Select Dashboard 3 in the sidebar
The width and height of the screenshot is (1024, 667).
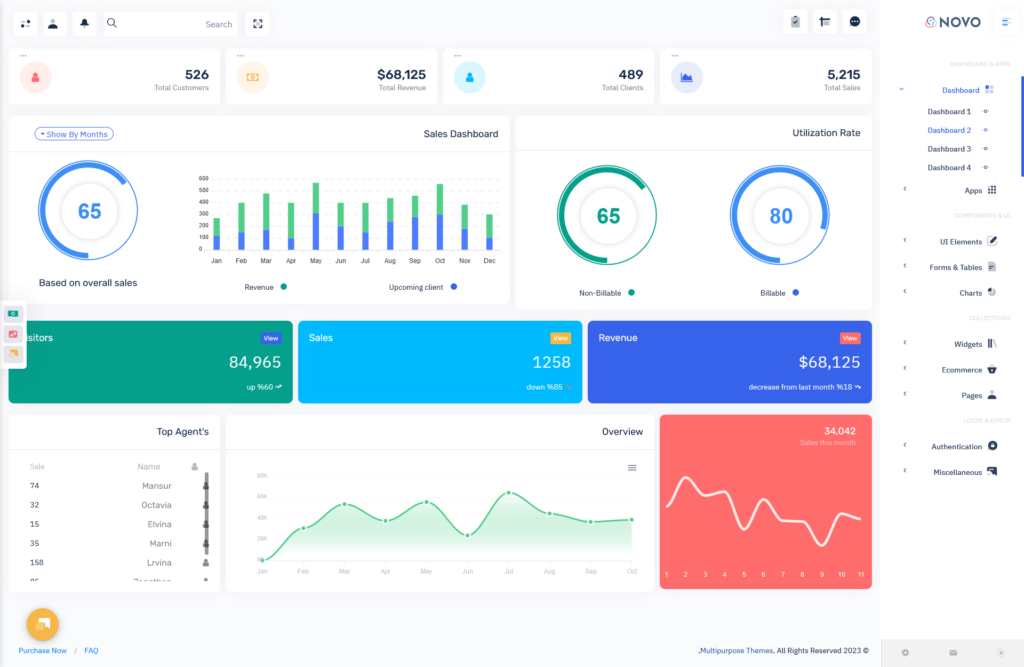(x=948, y=148)
